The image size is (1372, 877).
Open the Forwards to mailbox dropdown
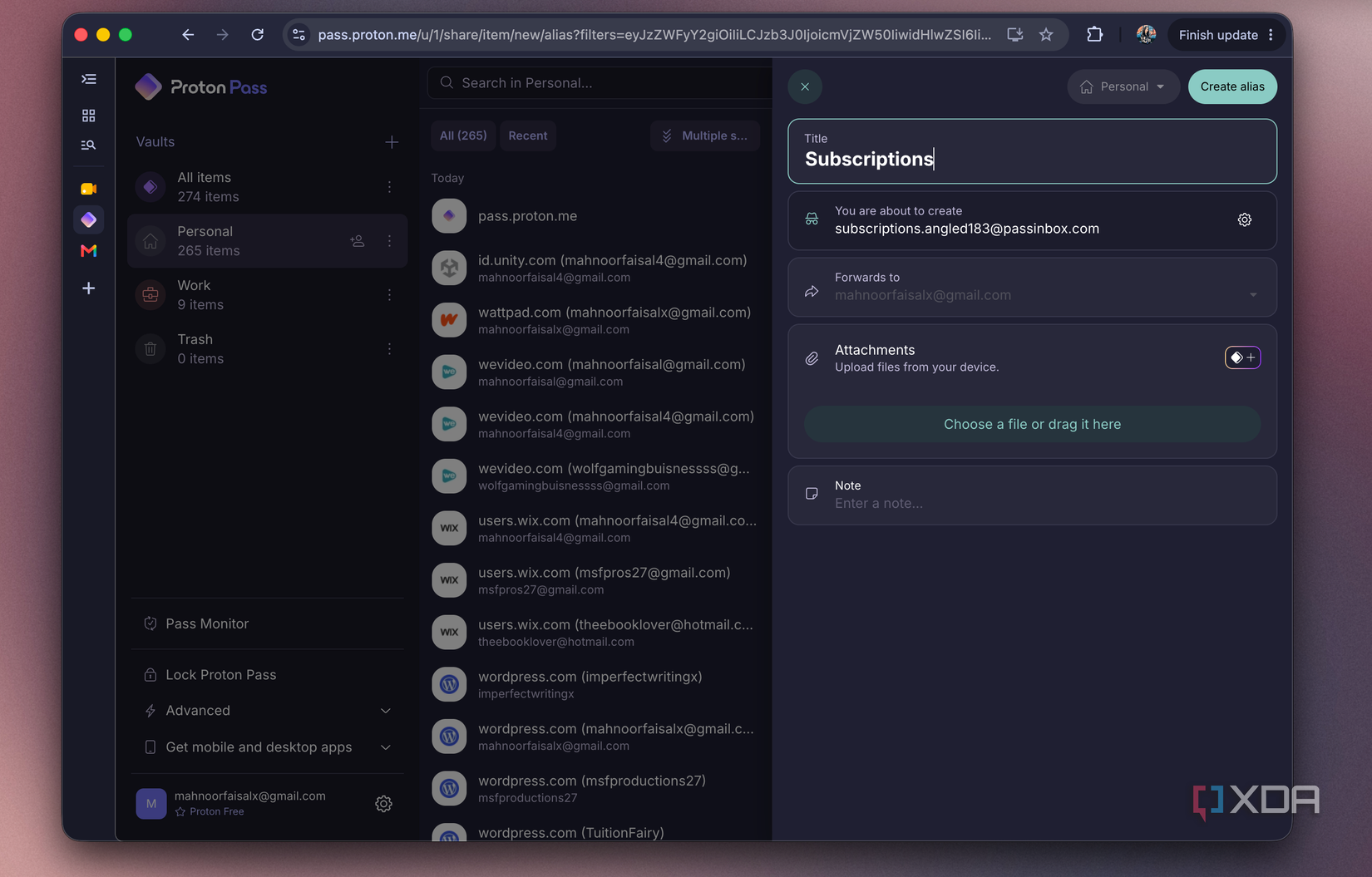(1032, 287)
